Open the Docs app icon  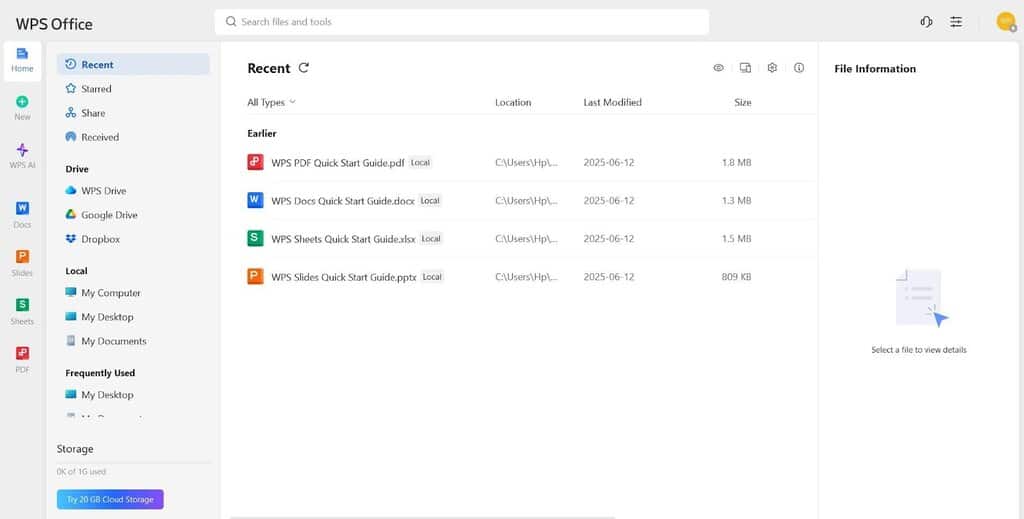pos(22,215)
